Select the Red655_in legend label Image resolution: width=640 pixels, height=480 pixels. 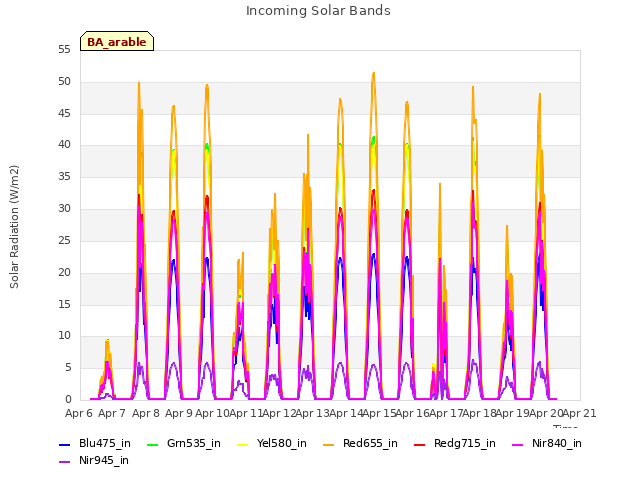pos(370,444)
